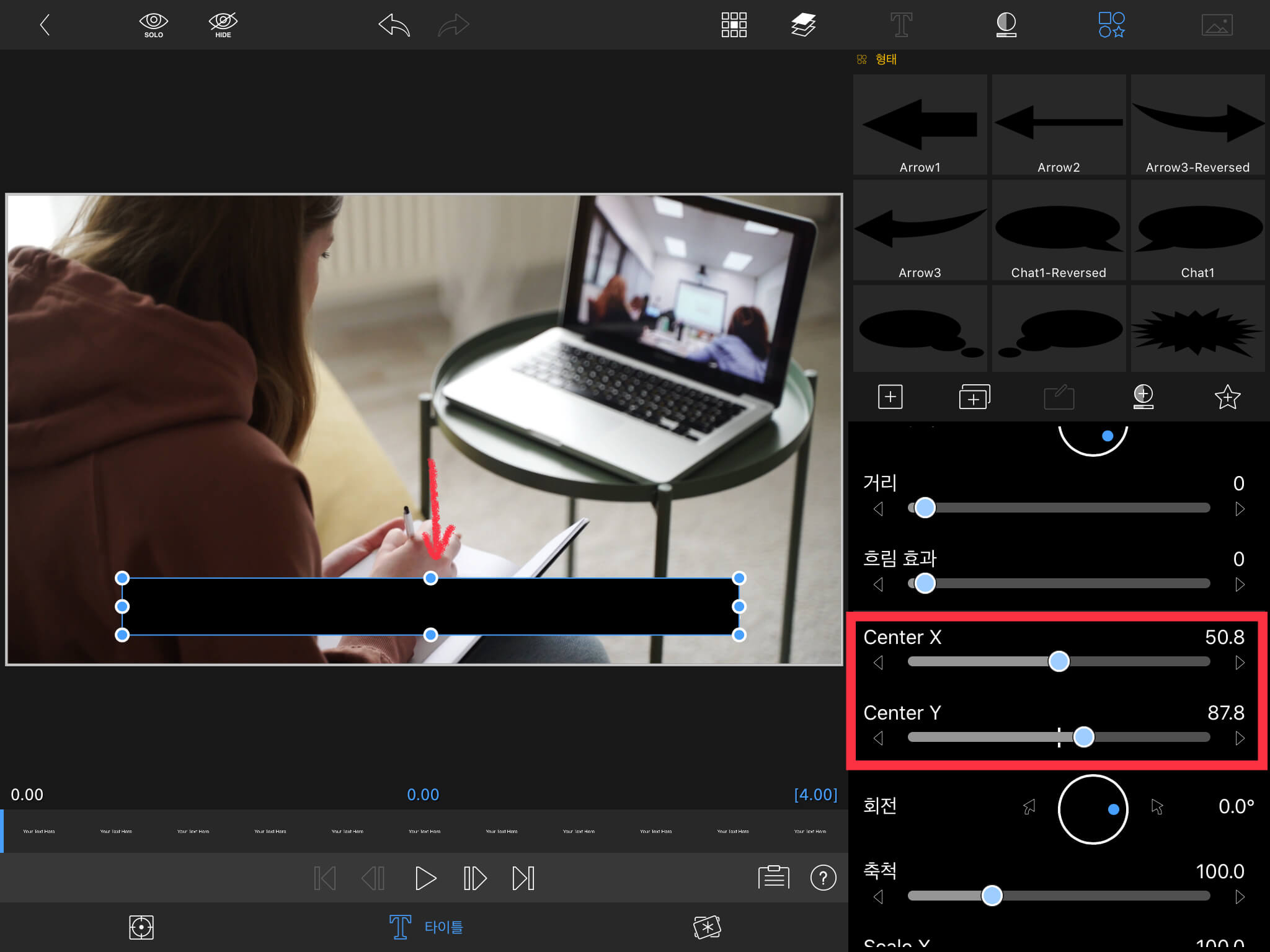This screenshot has height=952, width=1270.
Task: Open the layers stack icon
Action: 803,25
